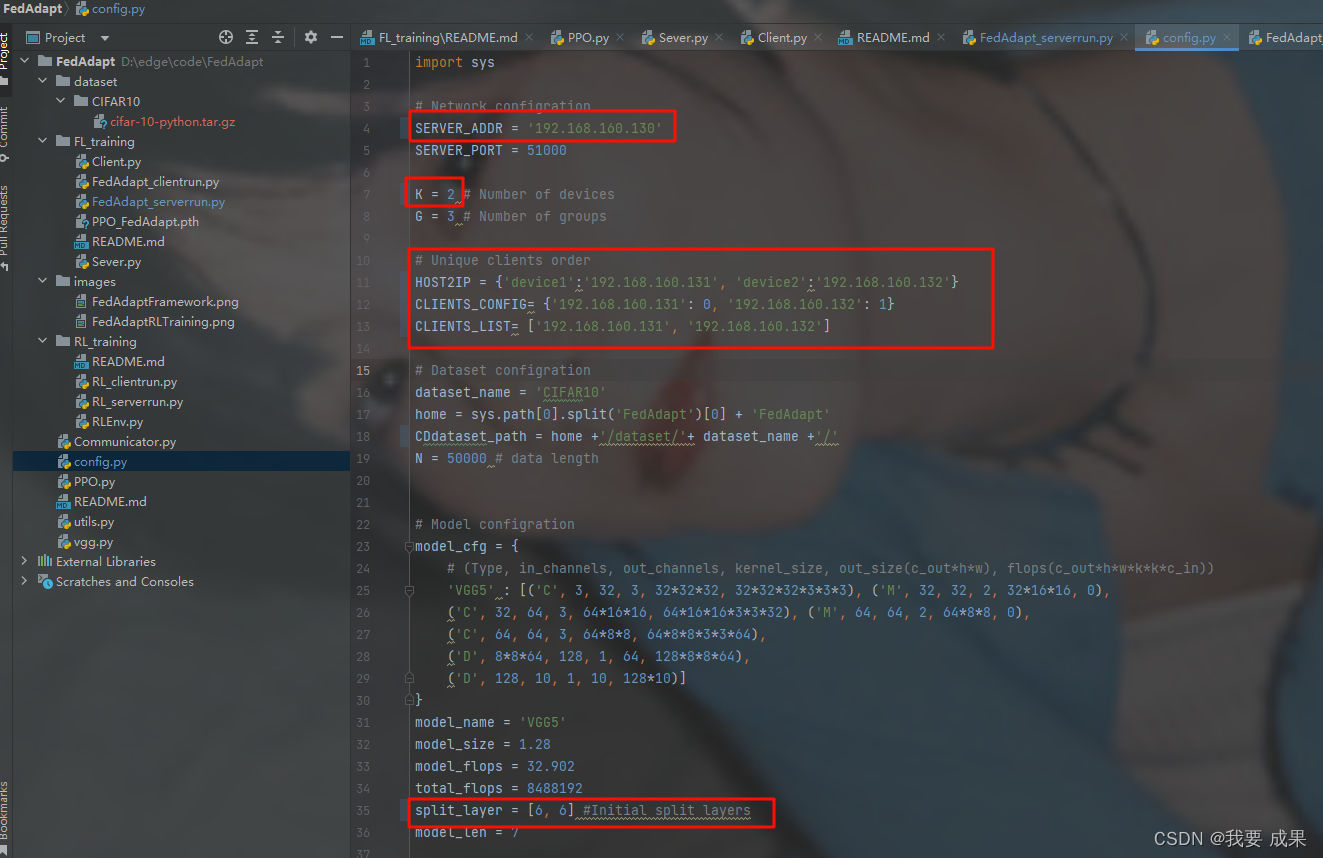Hide the Project panel with minus icon
Viewport: 1323px width, 858px height.
[337, 37]
